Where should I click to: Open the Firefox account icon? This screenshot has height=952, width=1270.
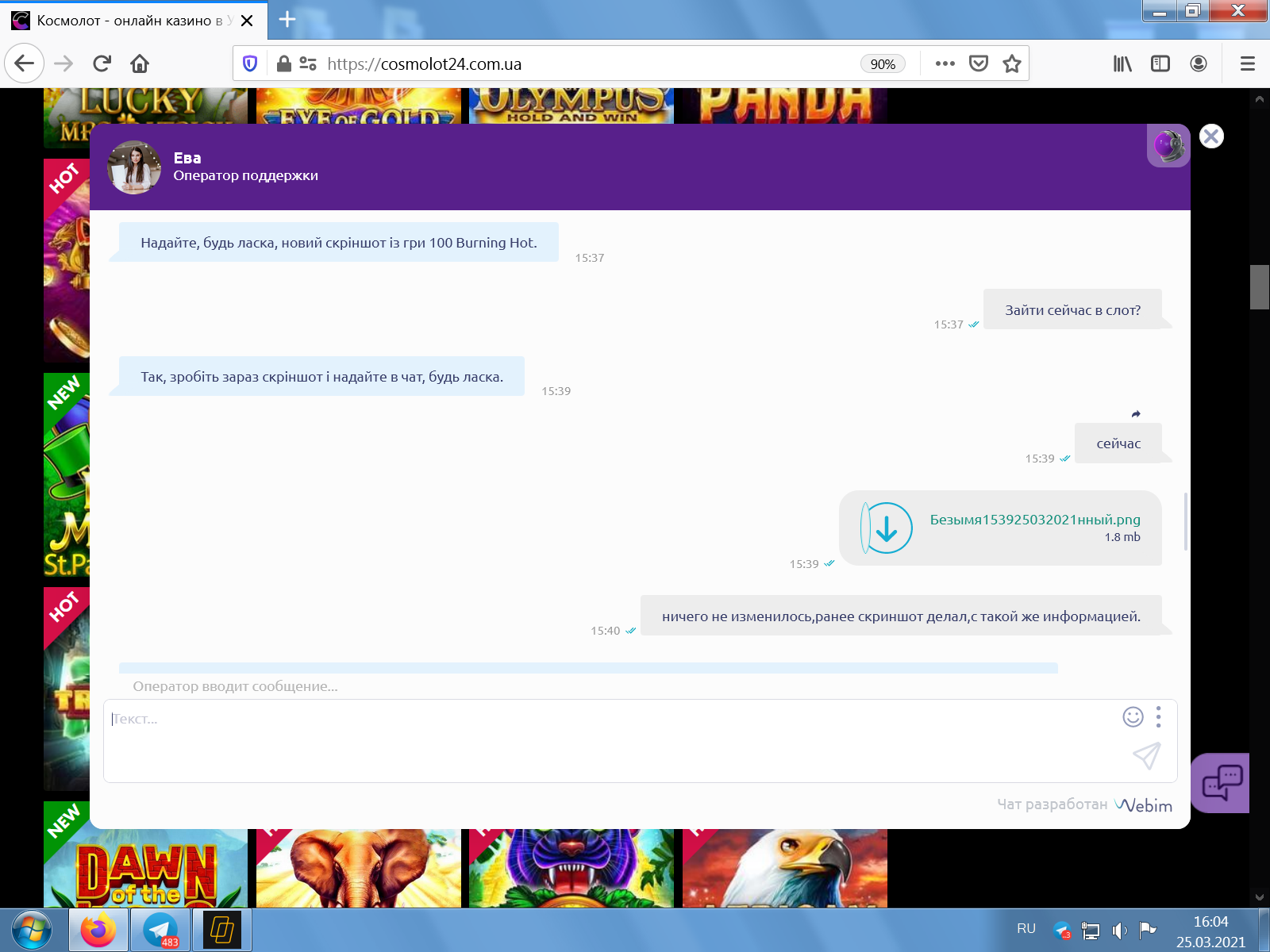1199,63
